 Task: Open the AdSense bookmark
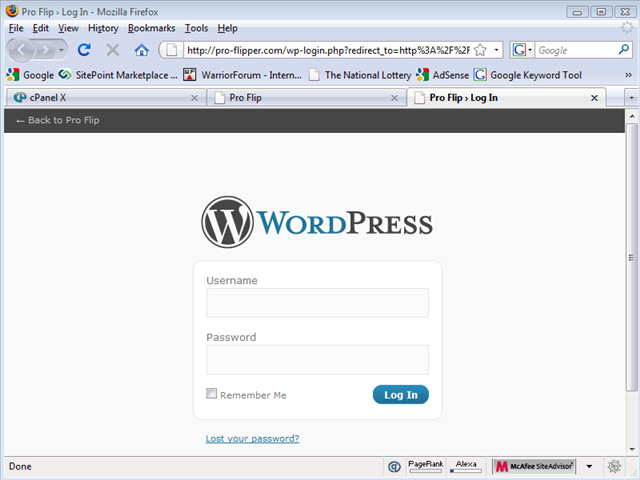coord(442,75)
